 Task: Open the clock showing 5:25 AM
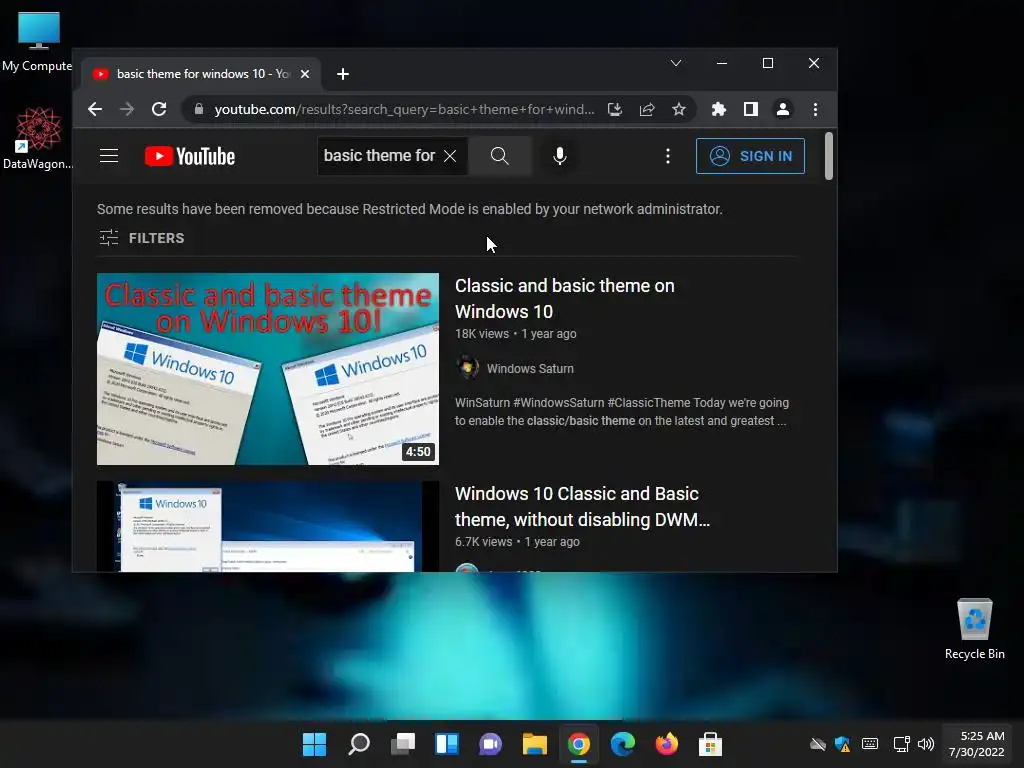[976, 744]
